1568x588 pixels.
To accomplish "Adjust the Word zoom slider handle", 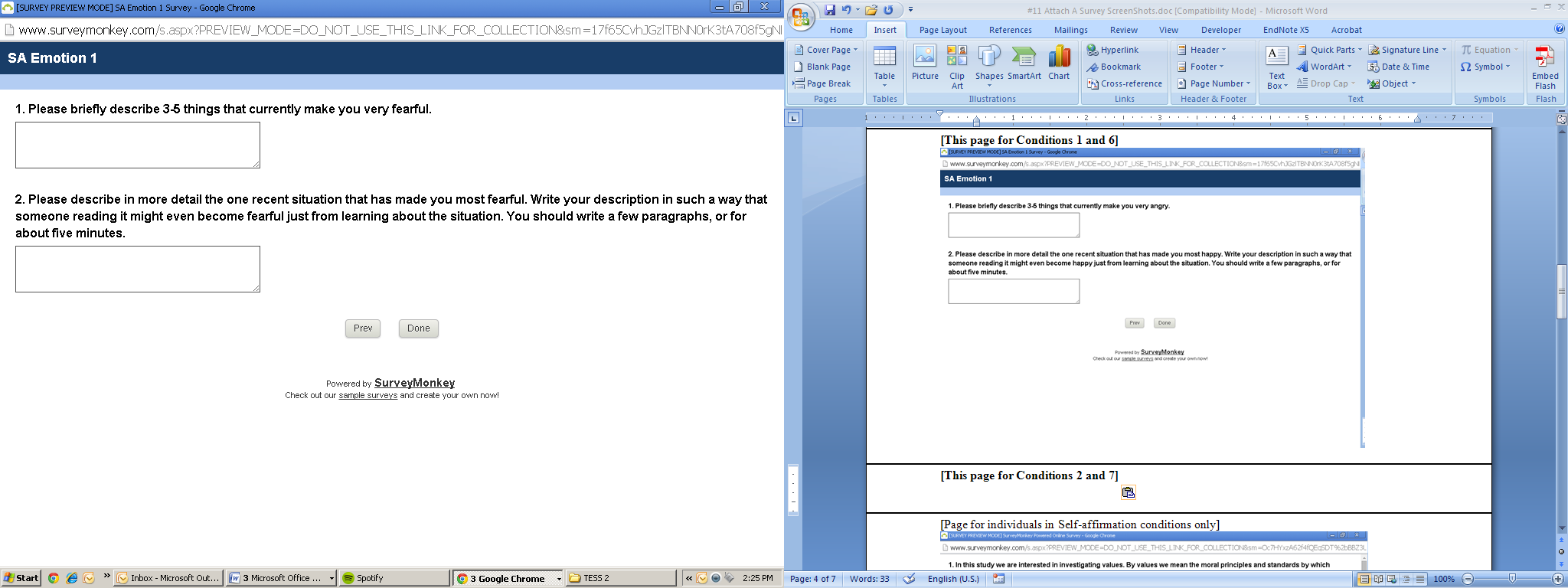I will tap(1512, 579).
